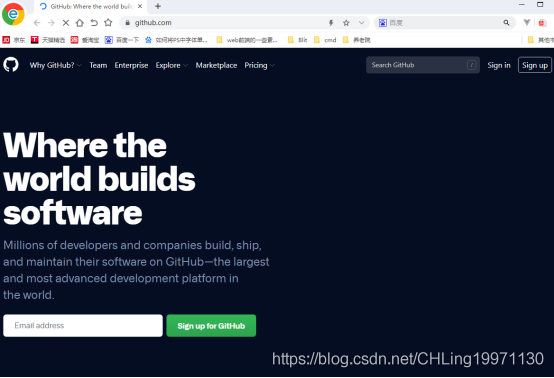
Task: Go forward with the forward arrow
Action: pyautogui.click(x=51, y=23)
